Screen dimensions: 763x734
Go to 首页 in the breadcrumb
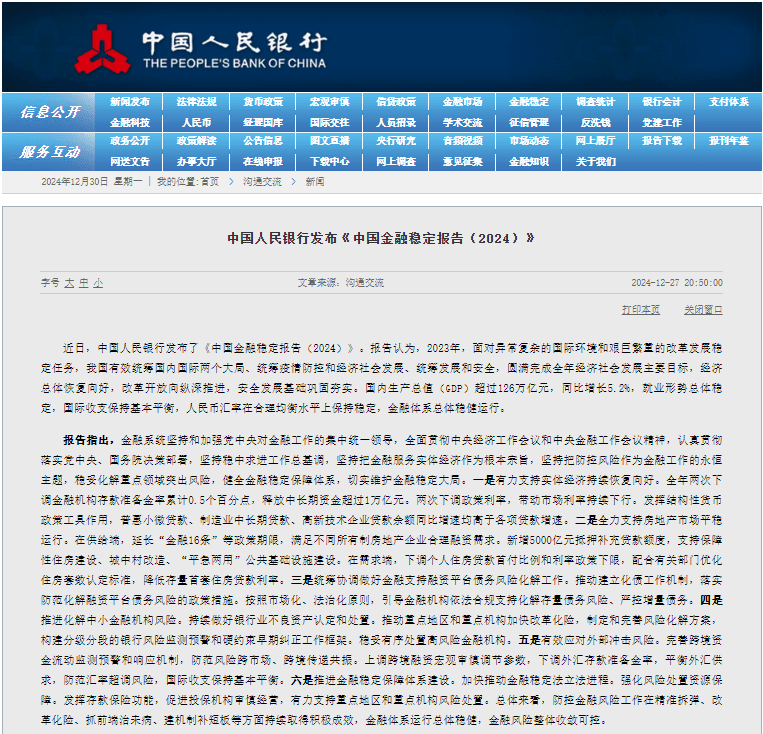[x=210, y=182]
